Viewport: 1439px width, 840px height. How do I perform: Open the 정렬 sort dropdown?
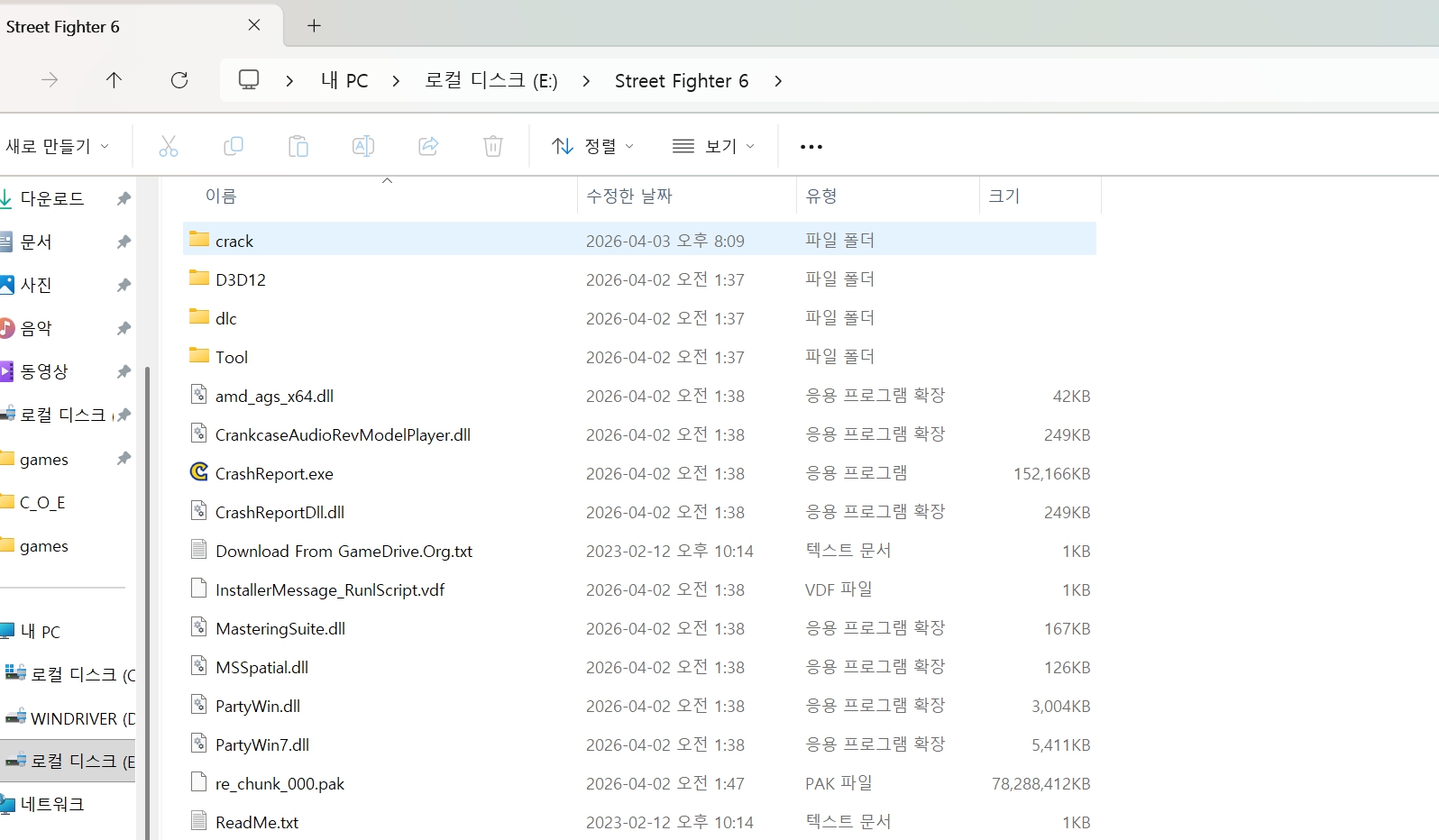pos(592,146)
